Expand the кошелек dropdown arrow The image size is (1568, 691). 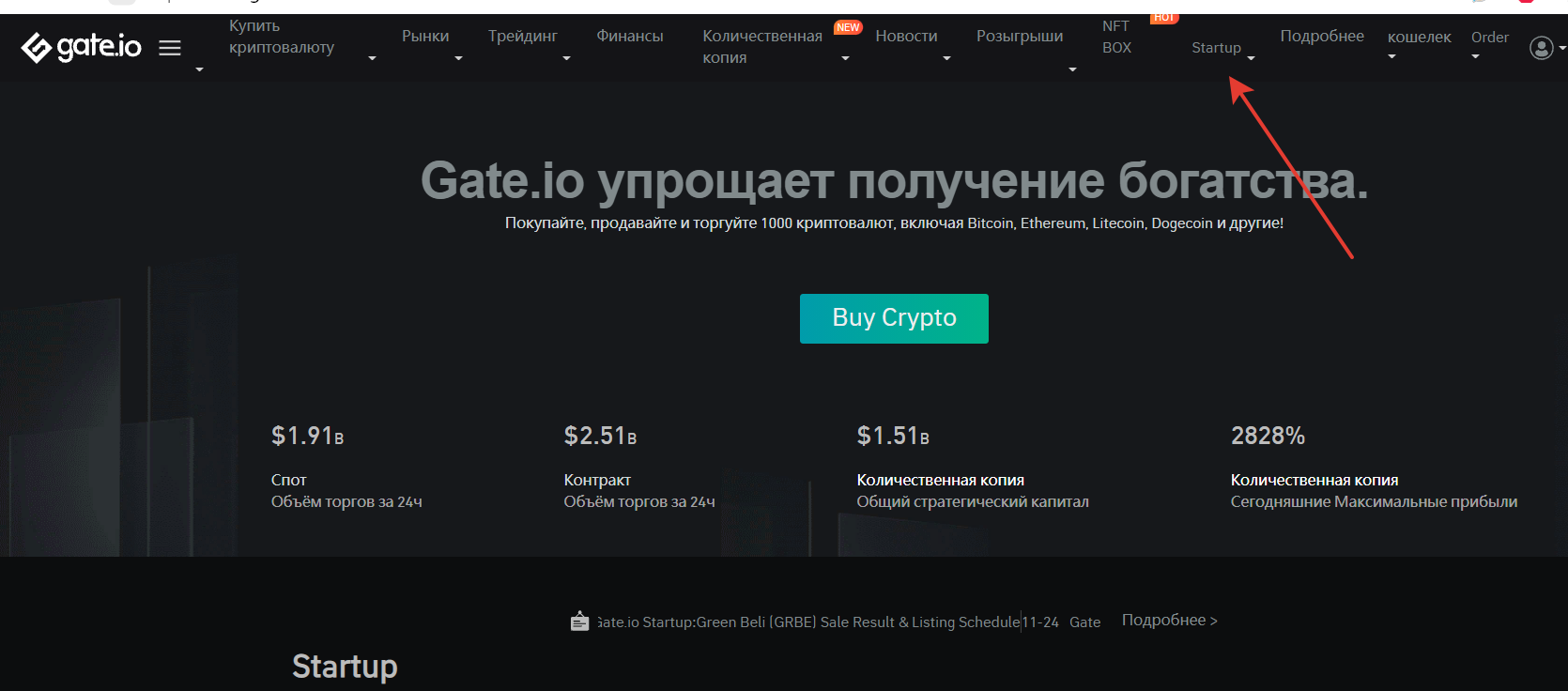1391,56
